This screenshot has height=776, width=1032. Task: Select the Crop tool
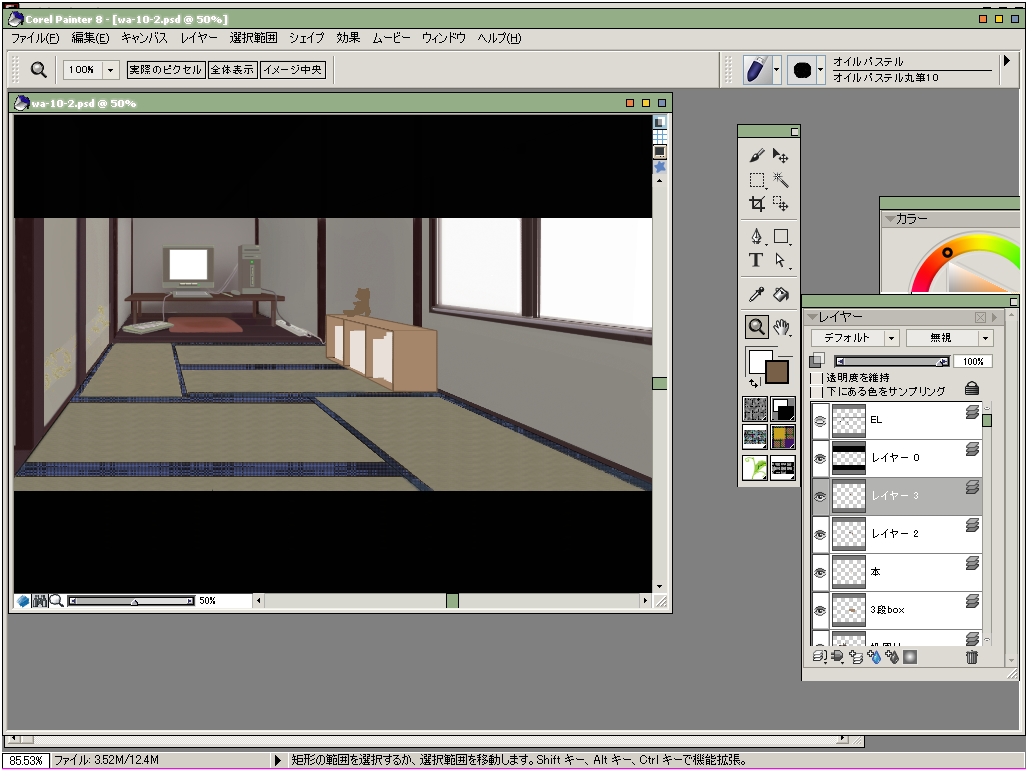[x=757, y=204]
